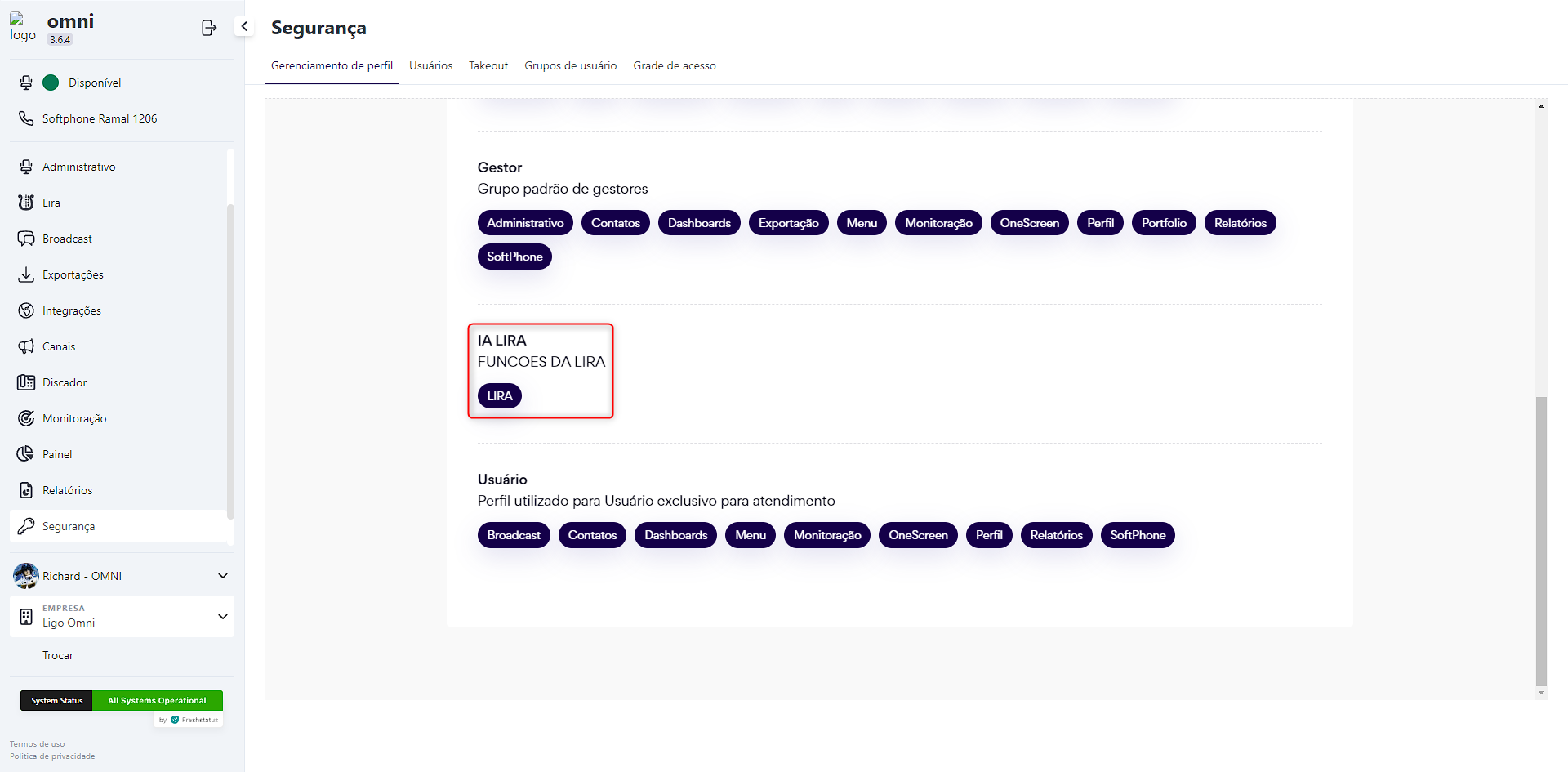Open Integrações icon in sidebar
This screenshot has width=1568, height=772.
[x=26, y=310]
